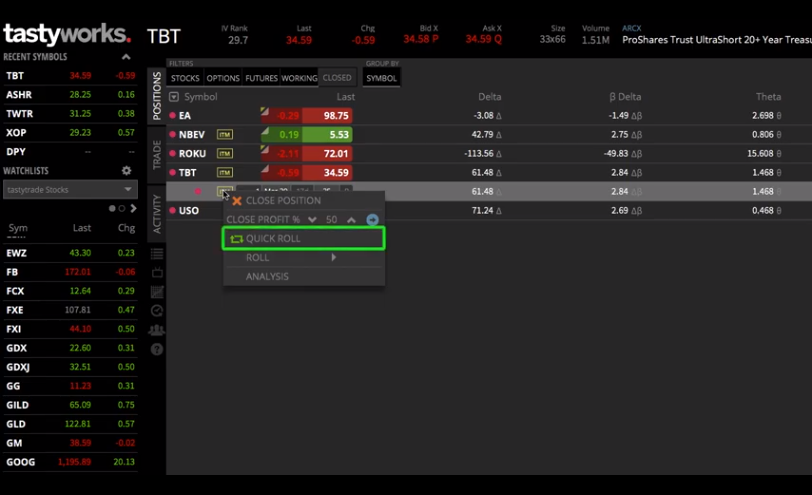The height and width of the screenshot is (495, 812).
Task: Select the second watchlist page dot
Action: (122, 209)
